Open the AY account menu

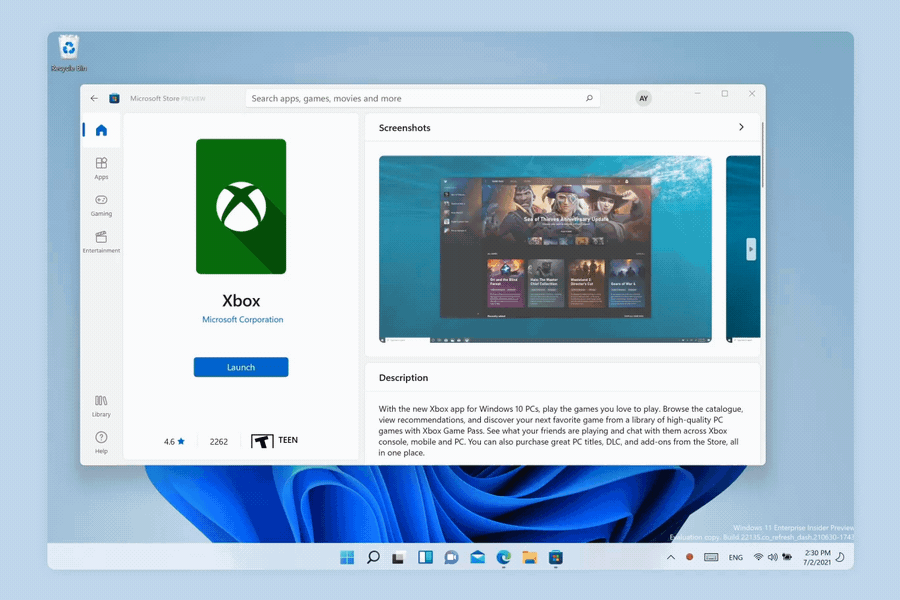[x=644, y=98]
